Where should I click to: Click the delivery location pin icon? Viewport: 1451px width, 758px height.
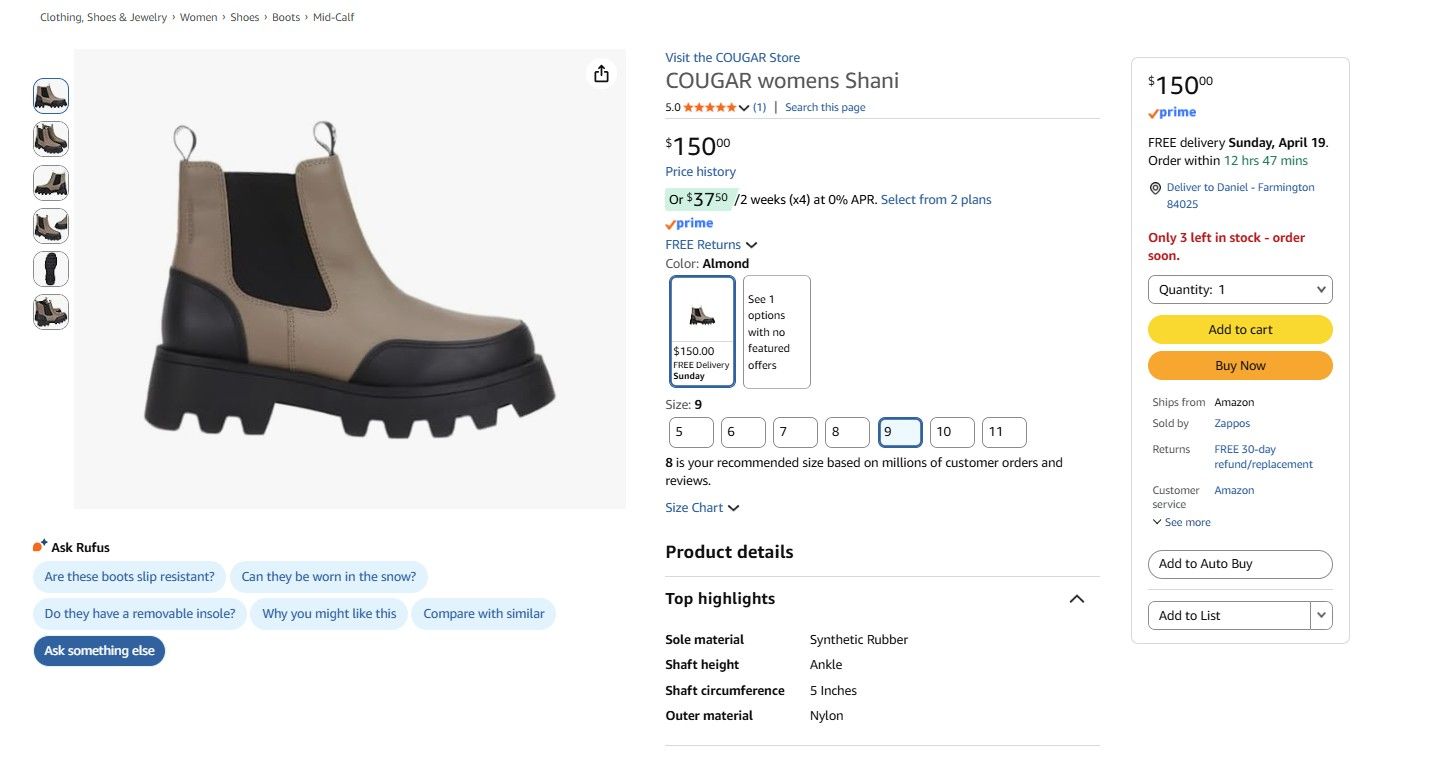pyautogui.click(x=1155, y=188)
